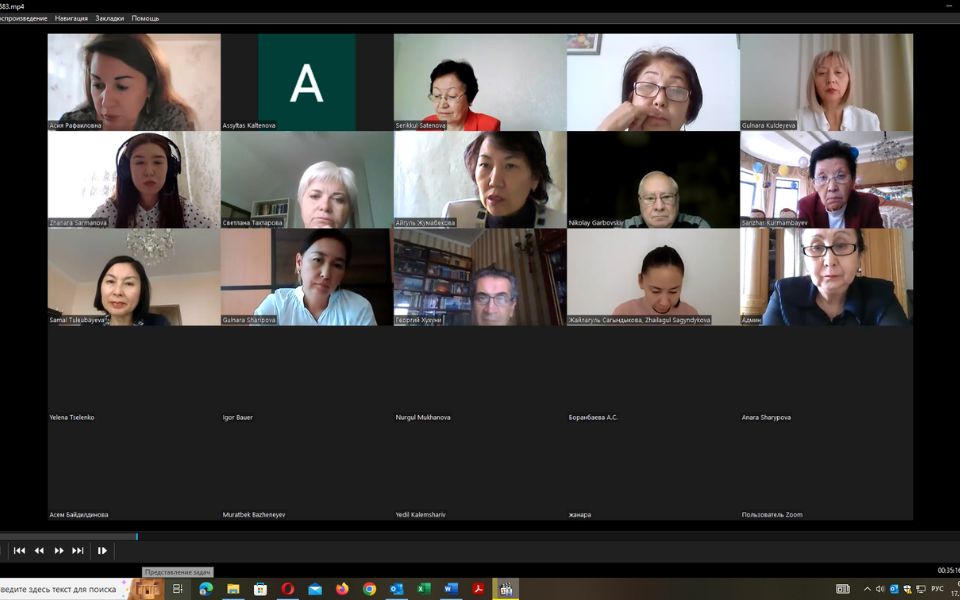Open Google Chrome from the taskbar
Image resolution: width=960 pixels, height=600 pixels.
click(369, 589)
